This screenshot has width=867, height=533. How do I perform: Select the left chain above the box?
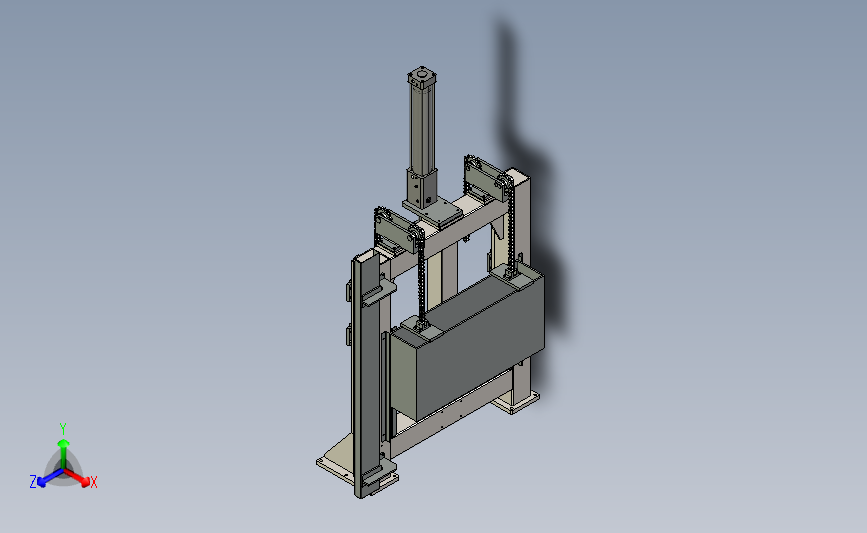(x=422, y=279)
